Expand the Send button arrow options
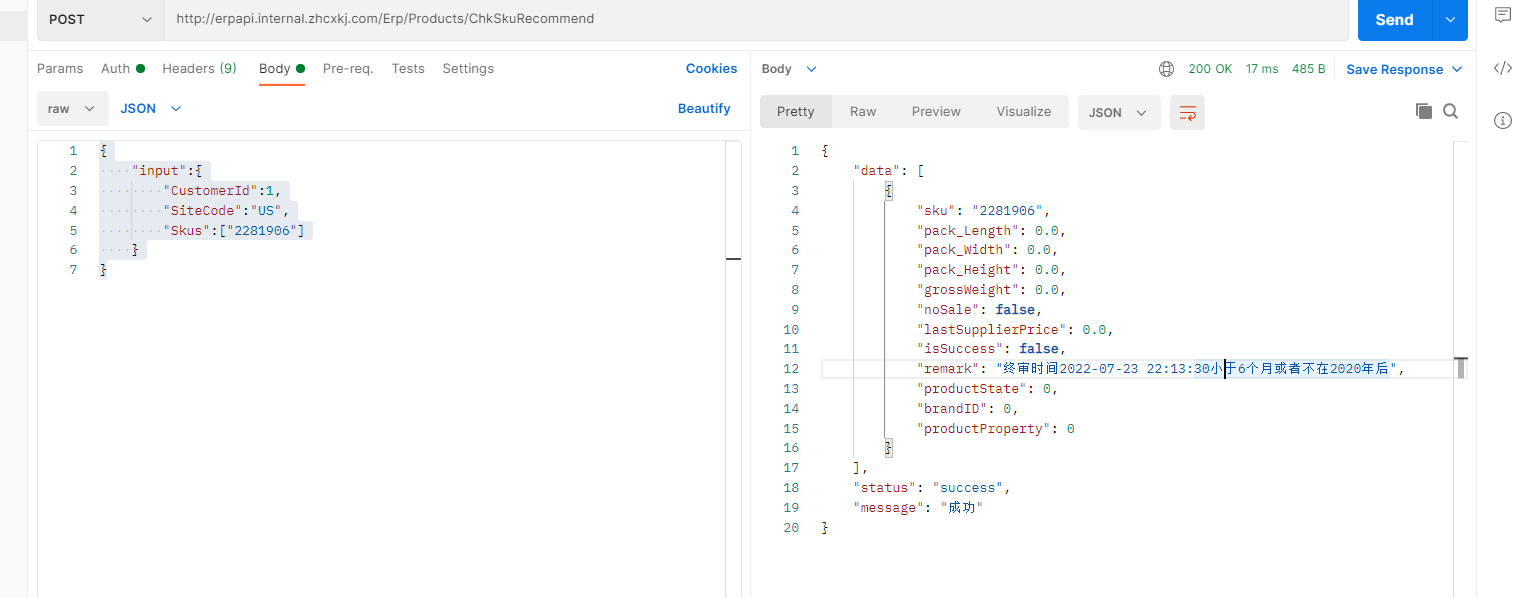 click(x=1451, y=19)
